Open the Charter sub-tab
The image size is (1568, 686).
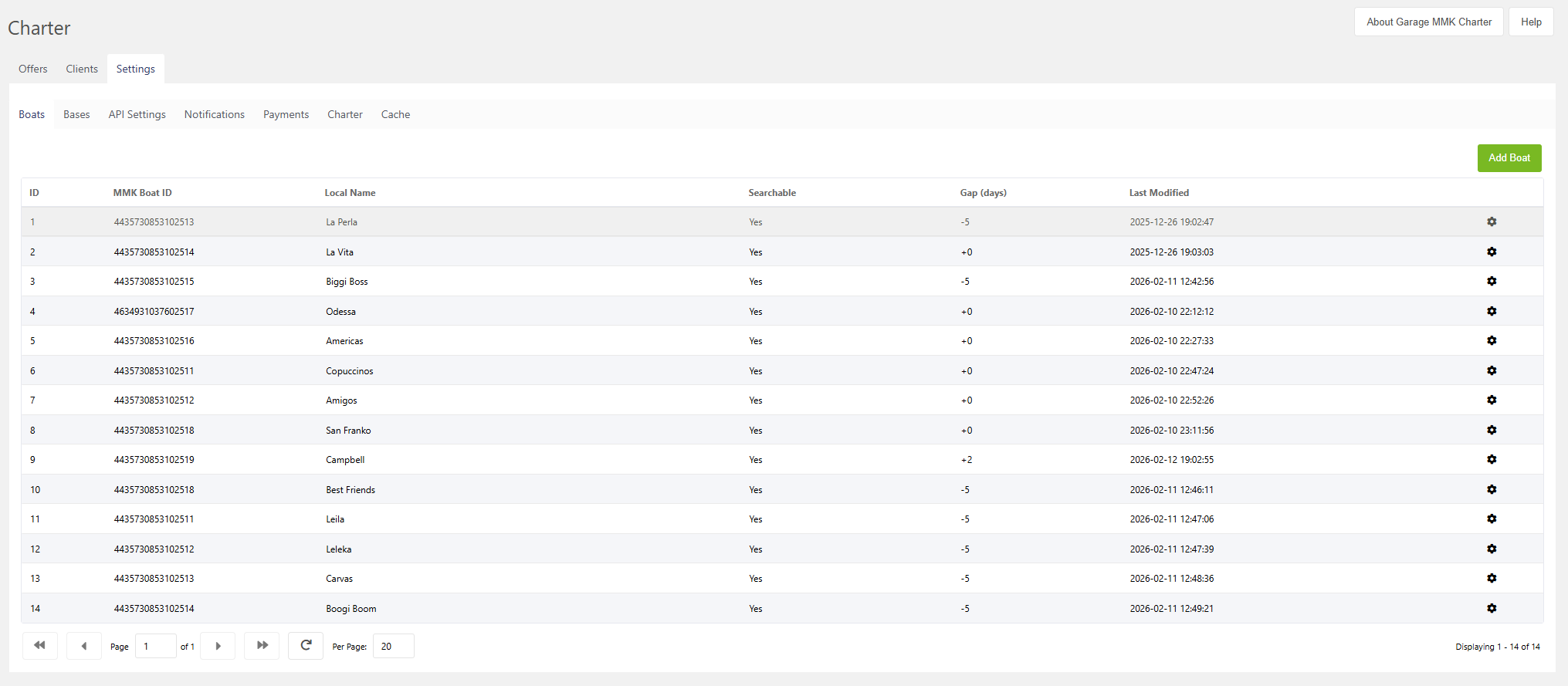click(345, 114)
